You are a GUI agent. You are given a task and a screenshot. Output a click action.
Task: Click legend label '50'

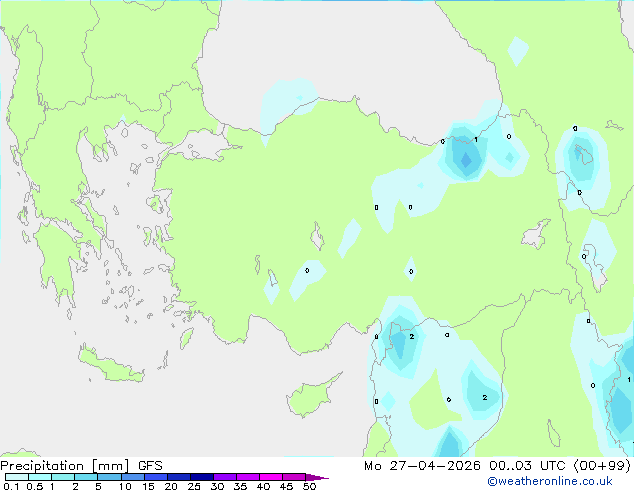tap(309, 486)
